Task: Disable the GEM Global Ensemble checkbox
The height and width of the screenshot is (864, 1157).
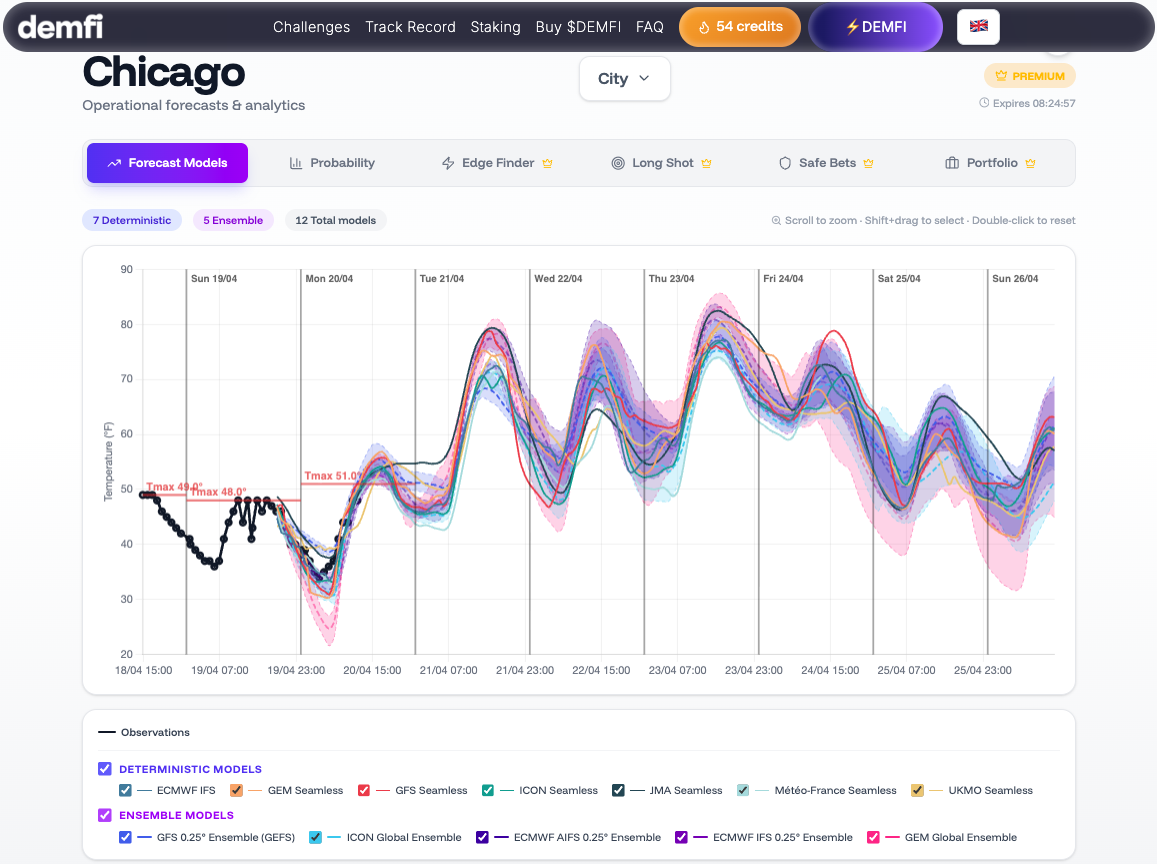Action: click(873, 837)
